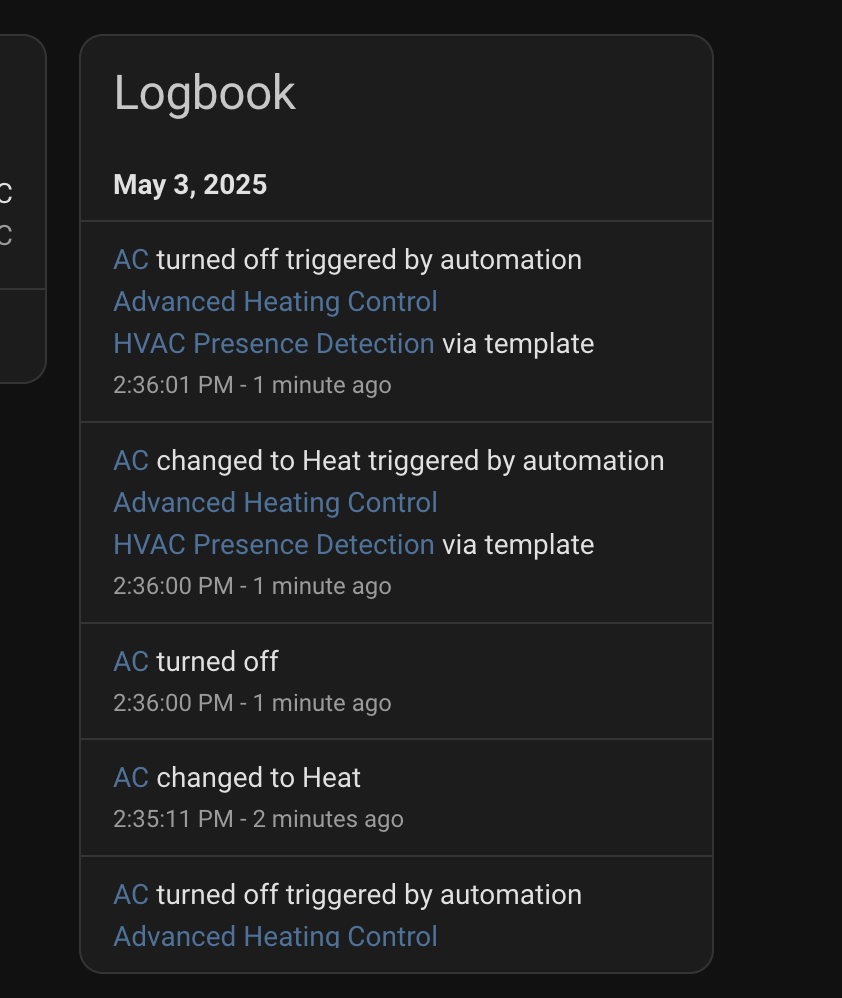Click "changed to Heat" text in 2:35:11 entry
Viewport: 842px width, 998px height.
tap(259, 778)
